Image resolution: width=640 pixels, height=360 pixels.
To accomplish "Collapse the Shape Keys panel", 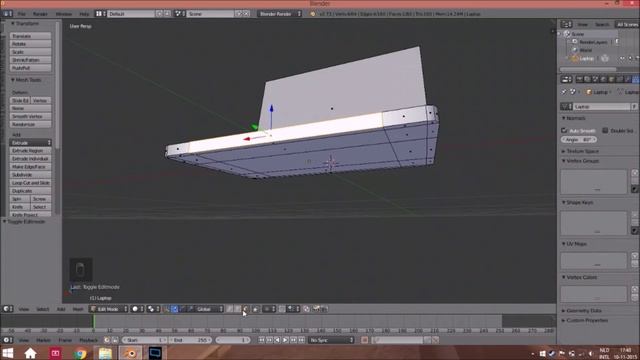I will click(577, 202).
